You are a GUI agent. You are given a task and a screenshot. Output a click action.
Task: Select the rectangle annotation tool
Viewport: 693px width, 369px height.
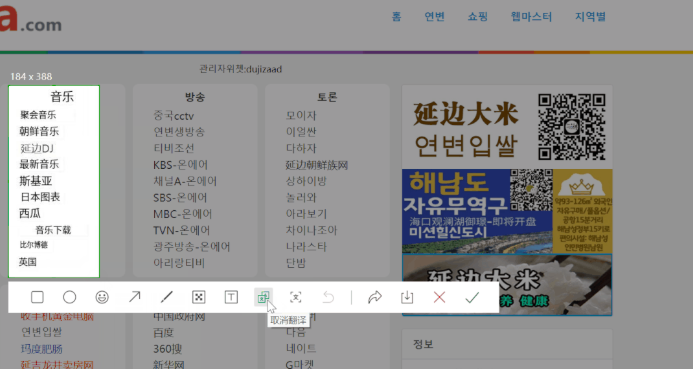pyautogui.click(x=37, y=297)
